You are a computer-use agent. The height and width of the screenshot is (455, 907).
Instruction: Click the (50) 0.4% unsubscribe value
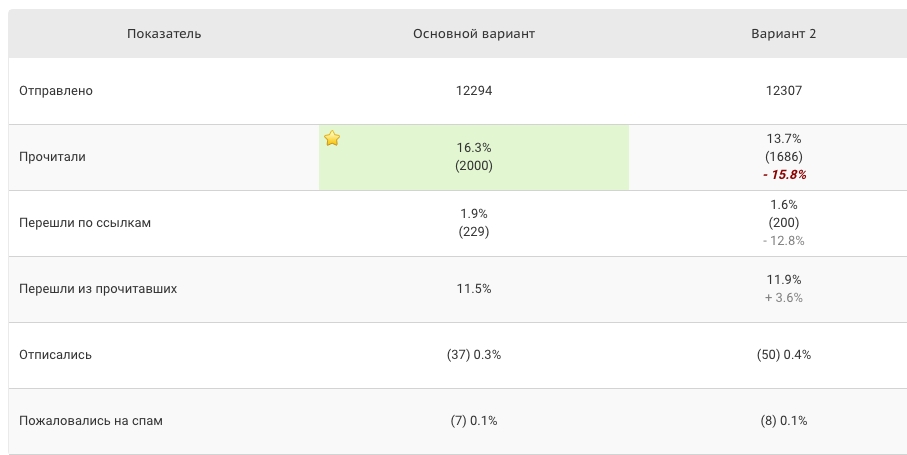coord(784,355)
